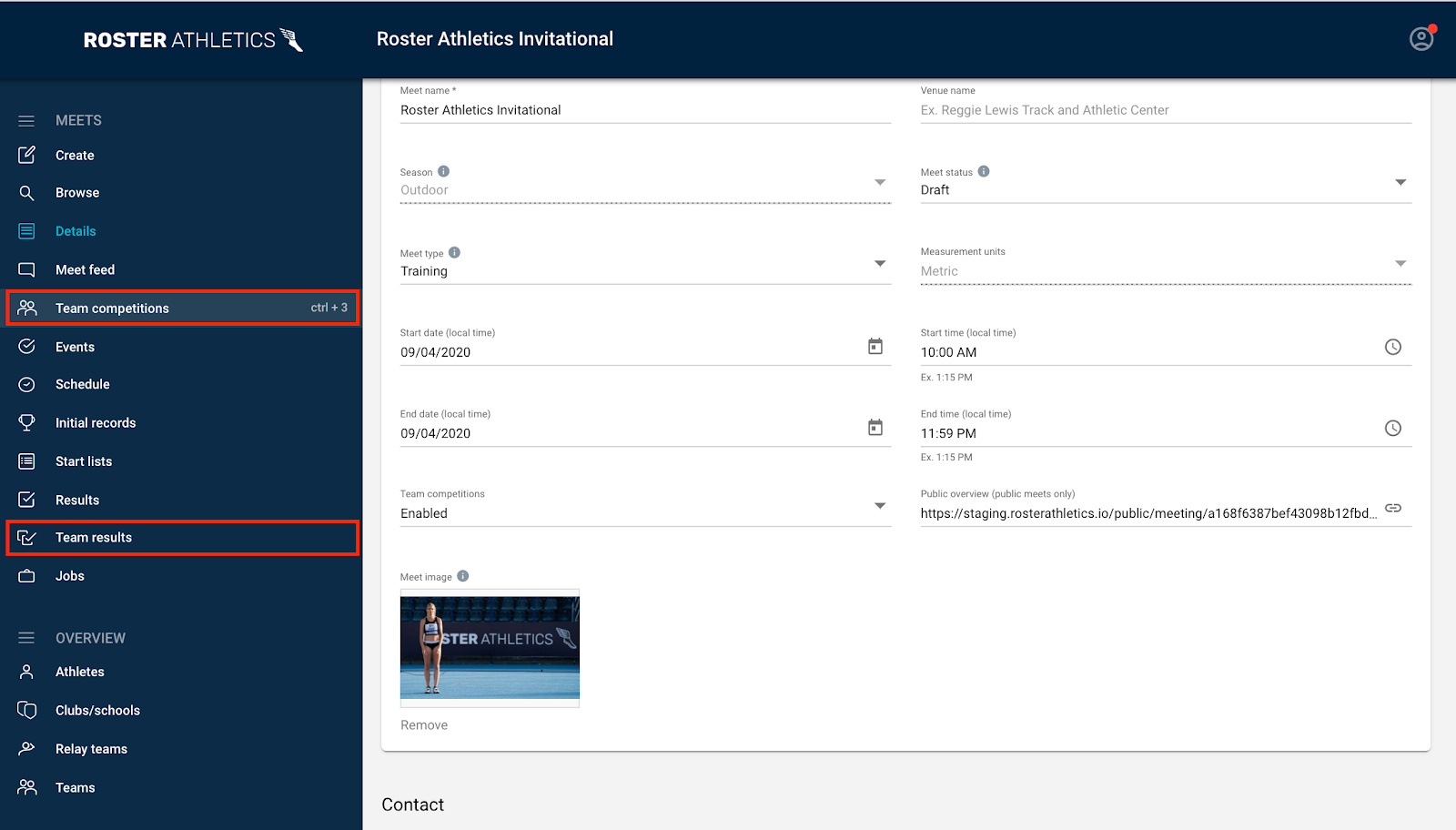The image size is (1456, 830).
Task: Click the meet image thumbnail
Action: click(x=490, y=648)
